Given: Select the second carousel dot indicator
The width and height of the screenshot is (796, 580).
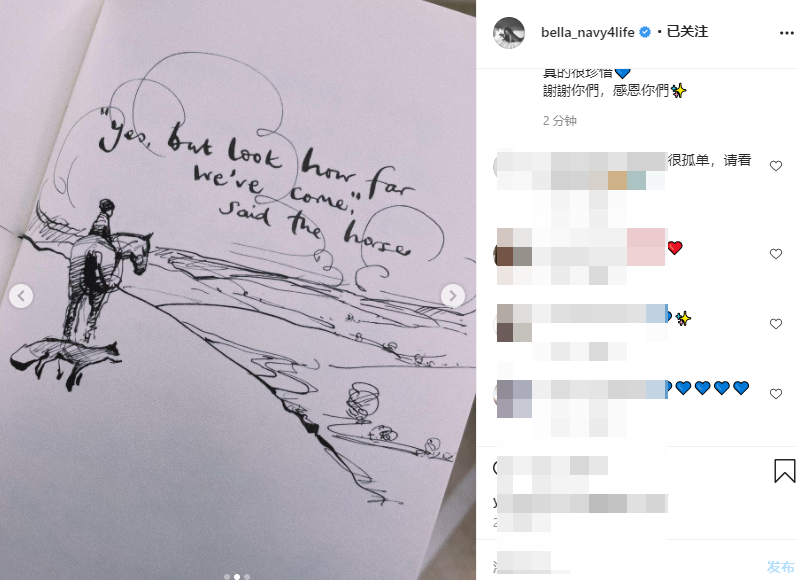Looking at the screenshot, I should point(237,576).
